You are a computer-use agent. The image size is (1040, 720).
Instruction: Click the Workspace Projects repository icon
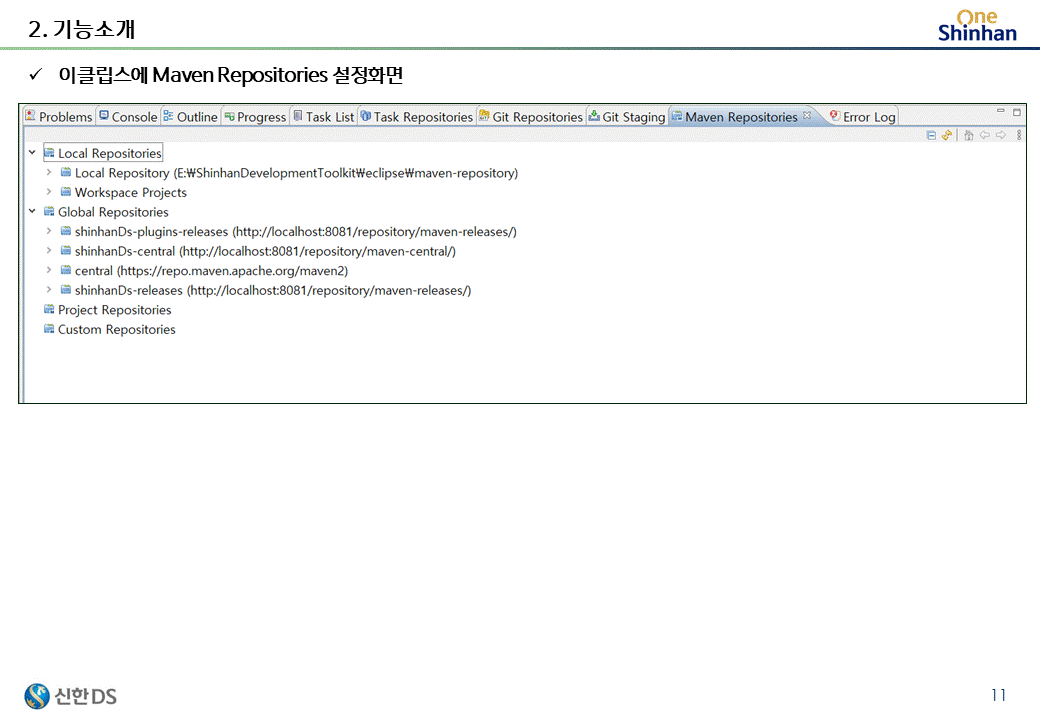pos(66,192)
